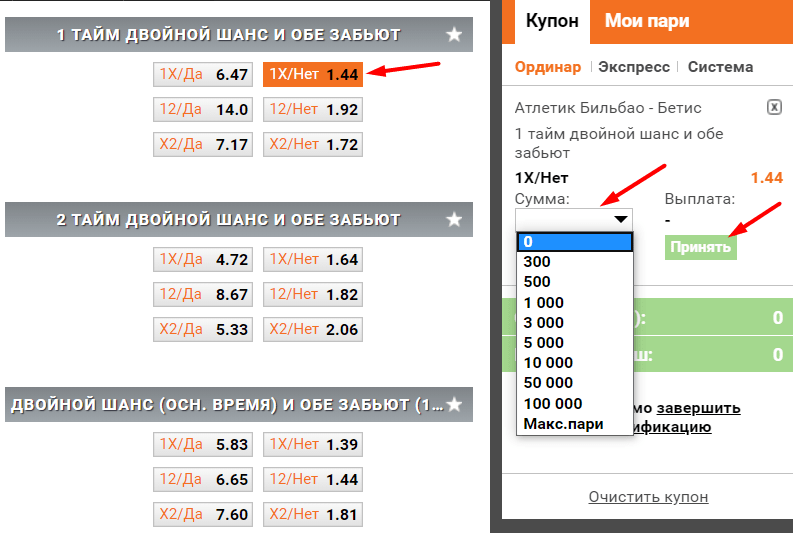Collapse the 1 тайм двойной шанс header
This screenshot has width=793, height=533.
(x=239, y=35)
